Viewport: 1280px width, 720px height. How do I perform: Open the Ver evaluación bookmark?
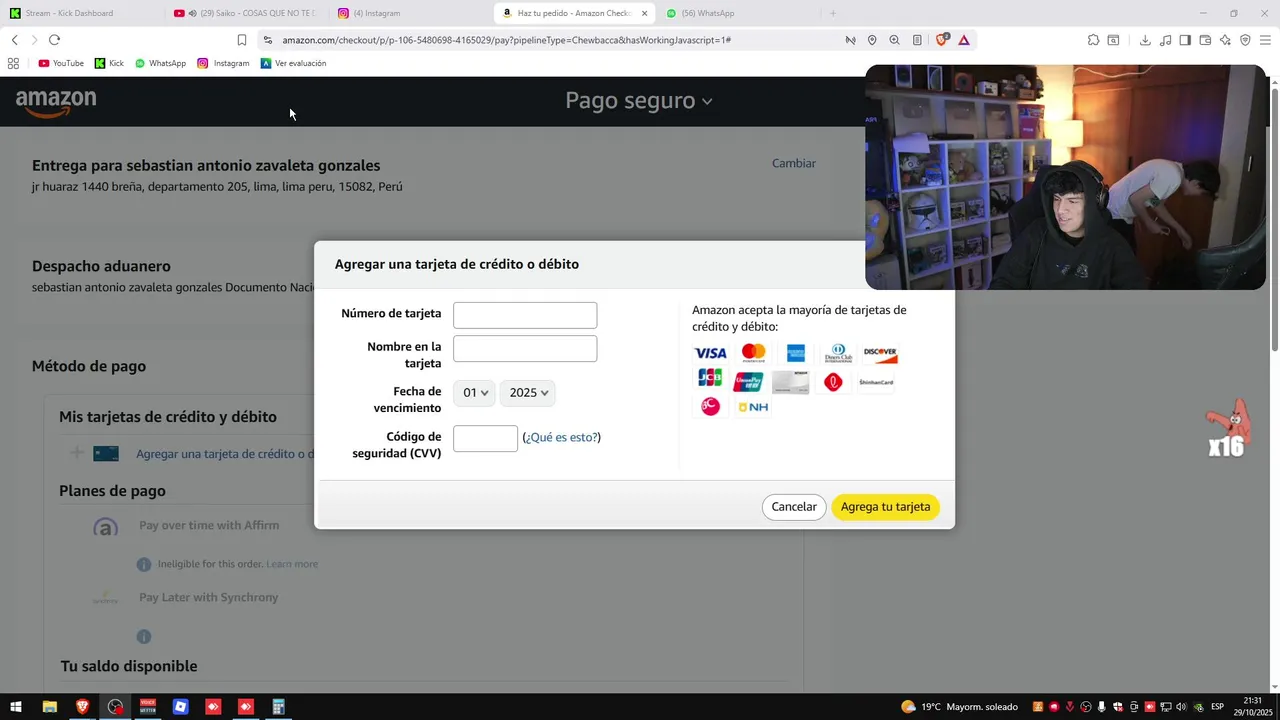(x=293, y=63)
